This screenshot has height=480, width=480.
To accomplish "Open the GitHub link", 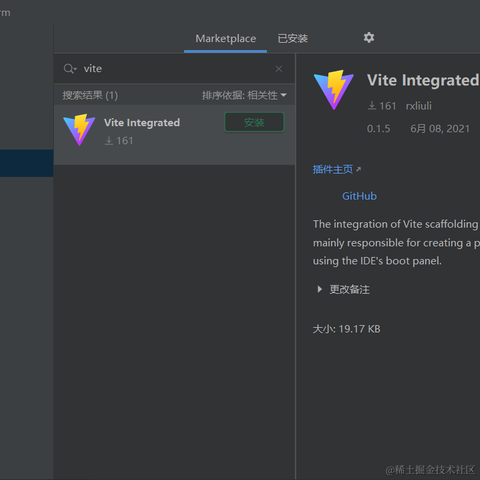I will pyautogui.click(x=359, y=196).
